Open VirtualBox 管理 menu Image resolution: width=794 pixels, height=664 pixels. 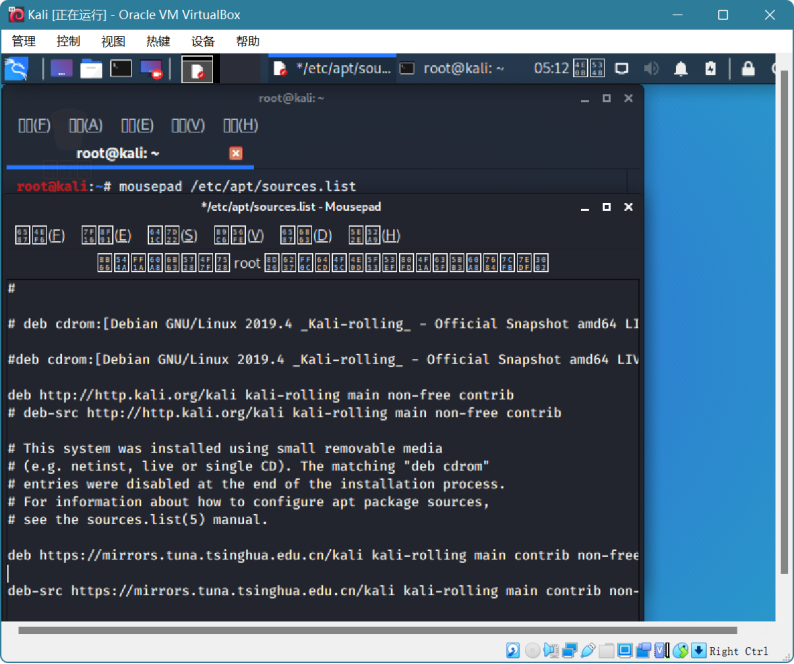[24, 41]
